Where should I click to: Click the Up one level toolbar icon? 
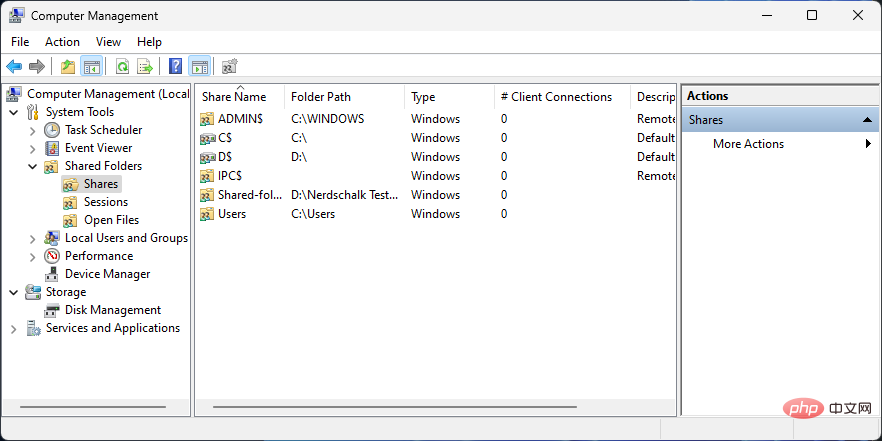pos(68,67)
